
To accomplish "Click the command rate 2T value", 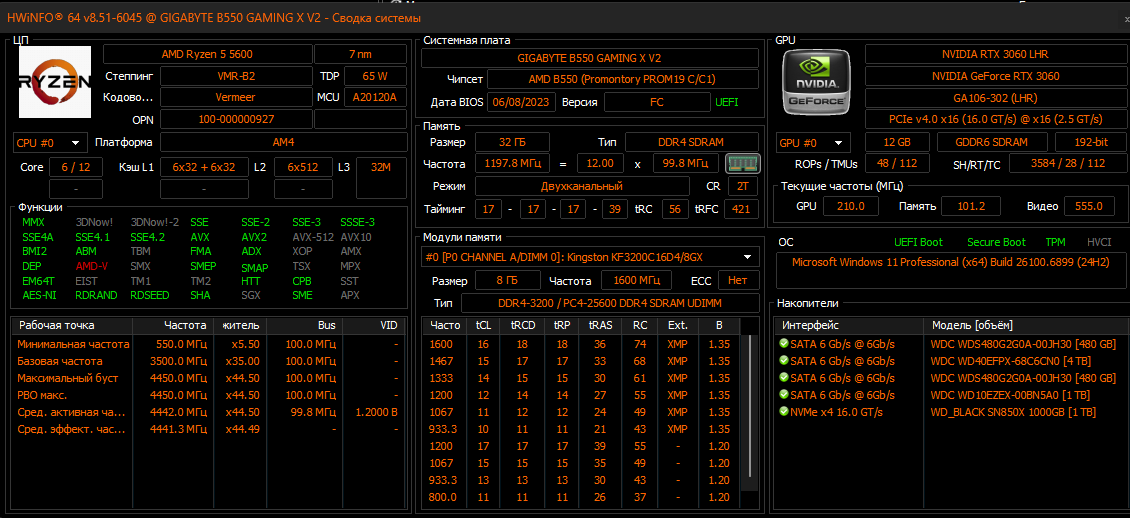I will (x=743, y=186).
